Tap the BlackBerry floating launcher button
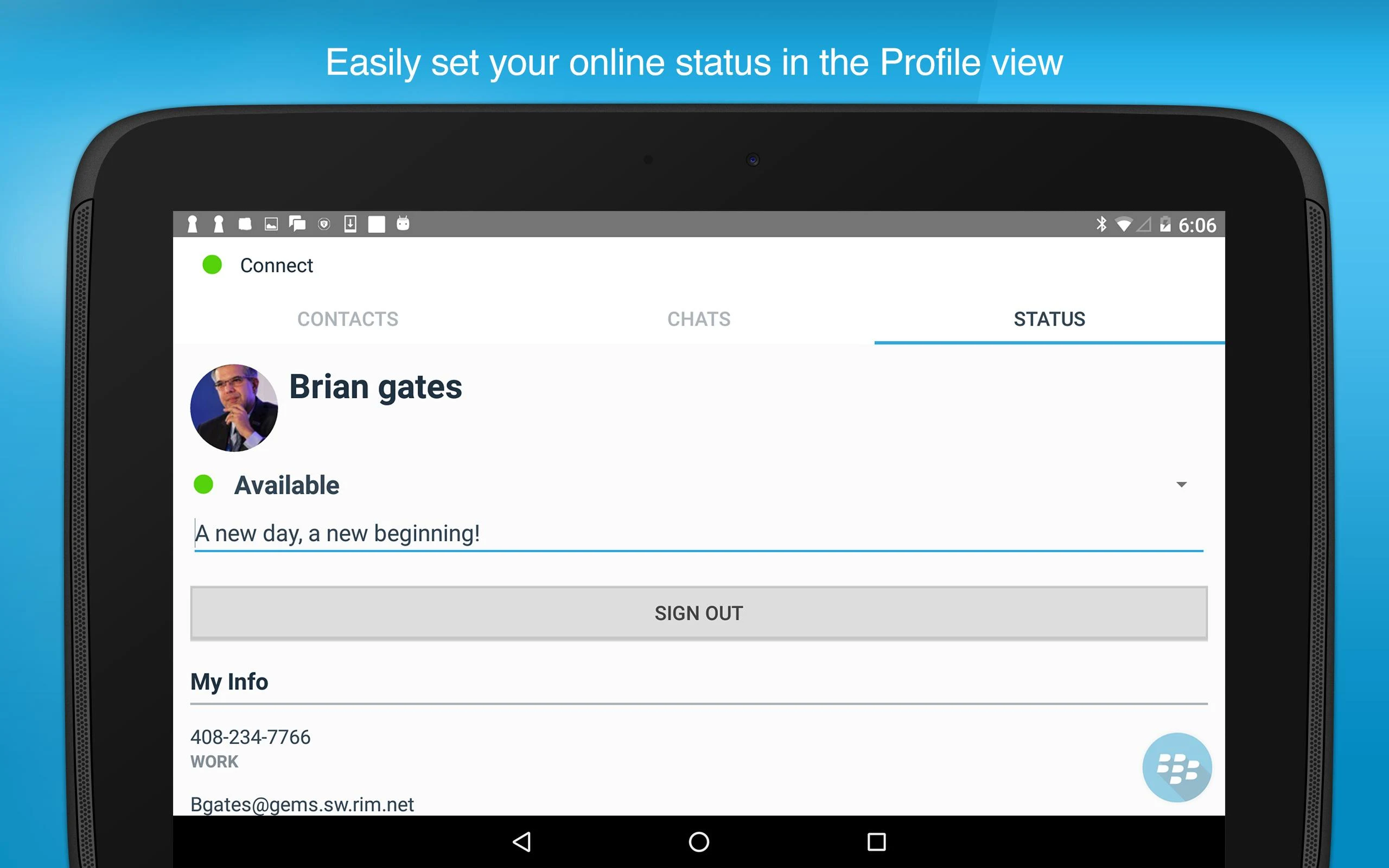The image size is (1389, 868). pos(1177,767)
